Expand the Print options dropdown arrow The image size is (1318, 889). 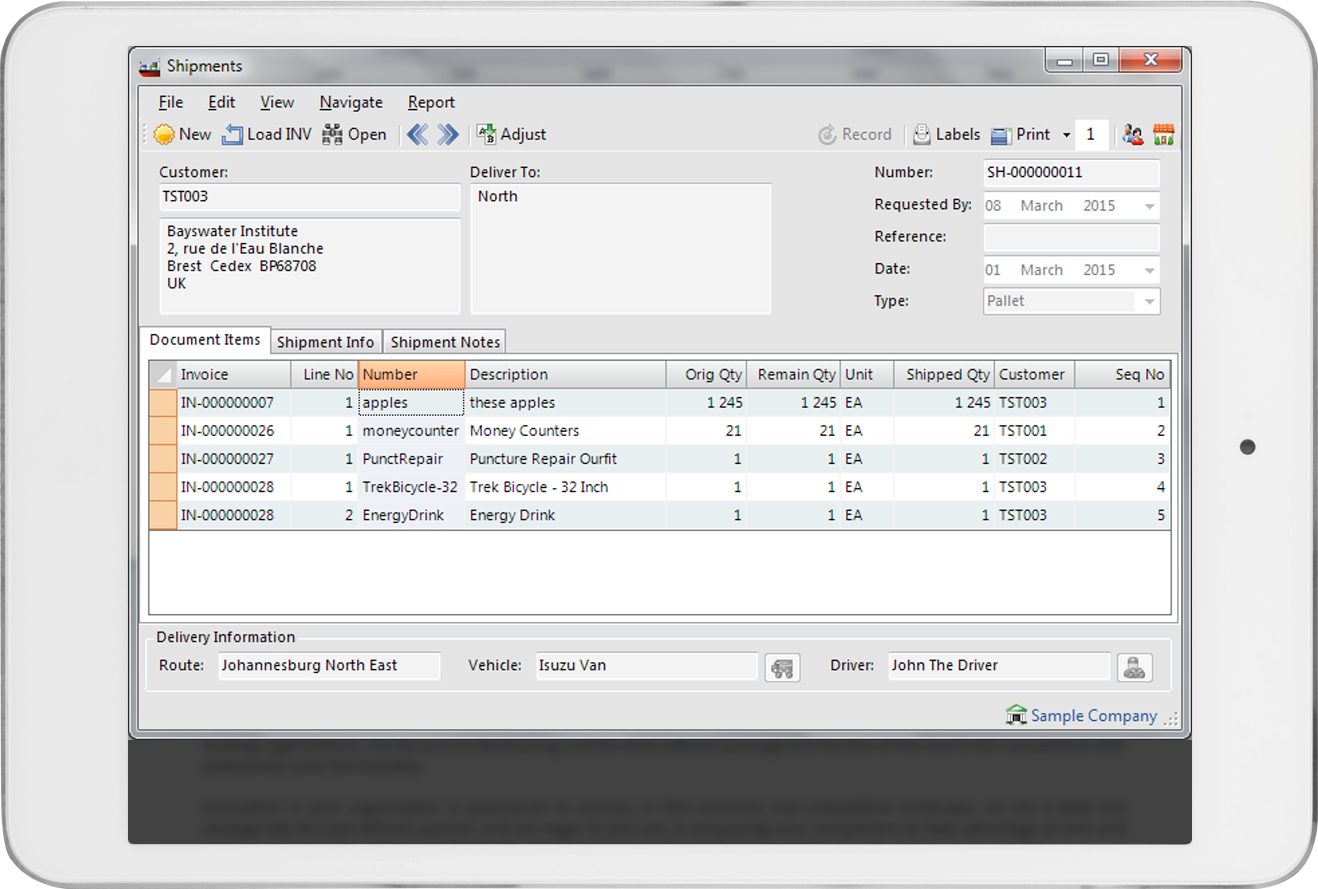(x=1066, y=135)
